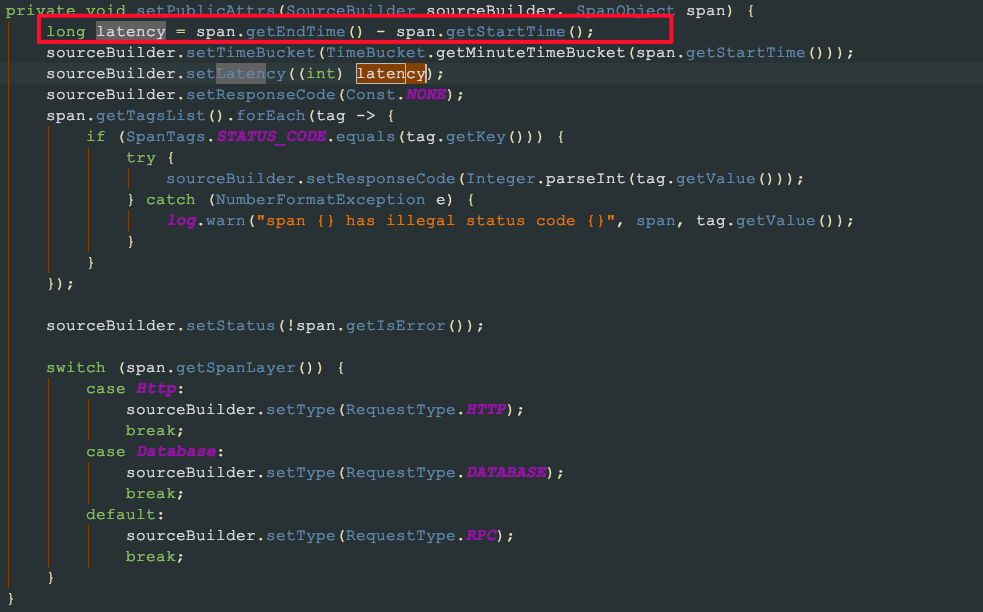Click 'getStartTime' in the latency subtraction line
Screen dimensions: 983x612
tap(506, 31)
